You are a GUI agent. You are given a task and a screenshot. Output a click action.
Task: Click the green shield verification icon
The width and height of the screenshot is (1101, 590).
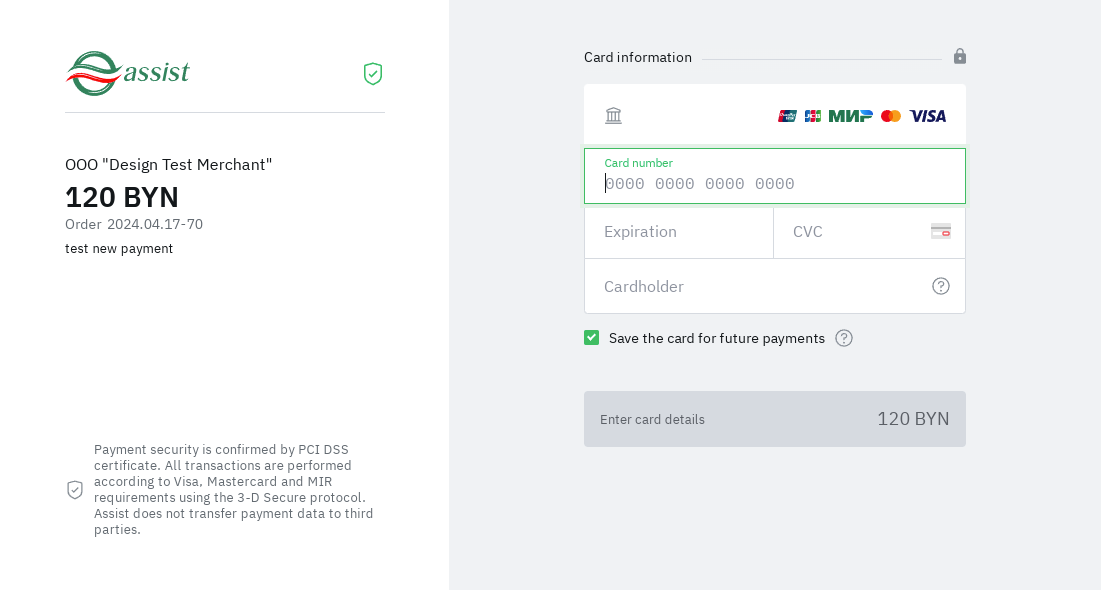point(373,73)
